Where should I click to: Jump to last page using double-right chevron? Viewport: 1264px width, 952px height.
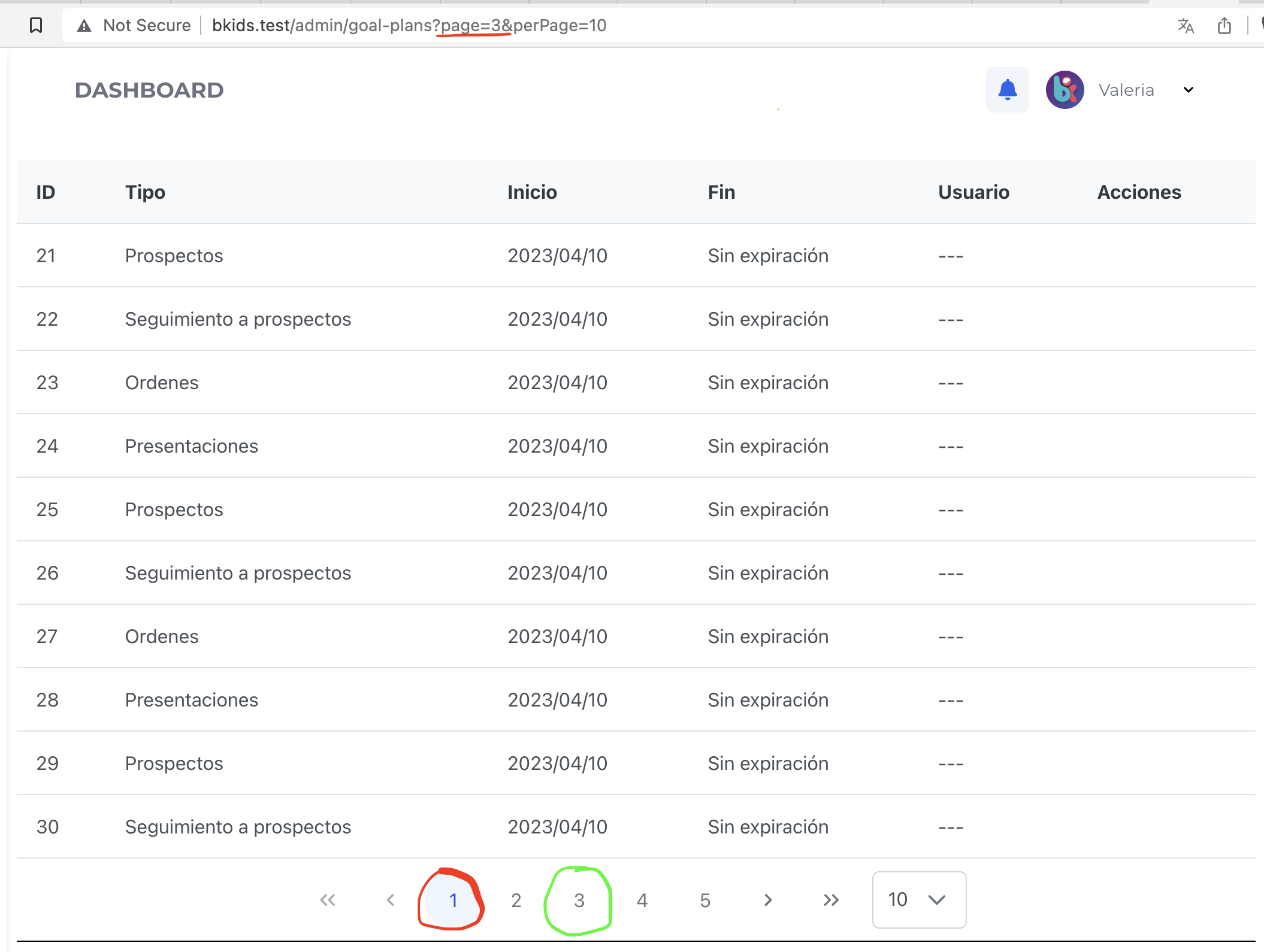point(831,899)
